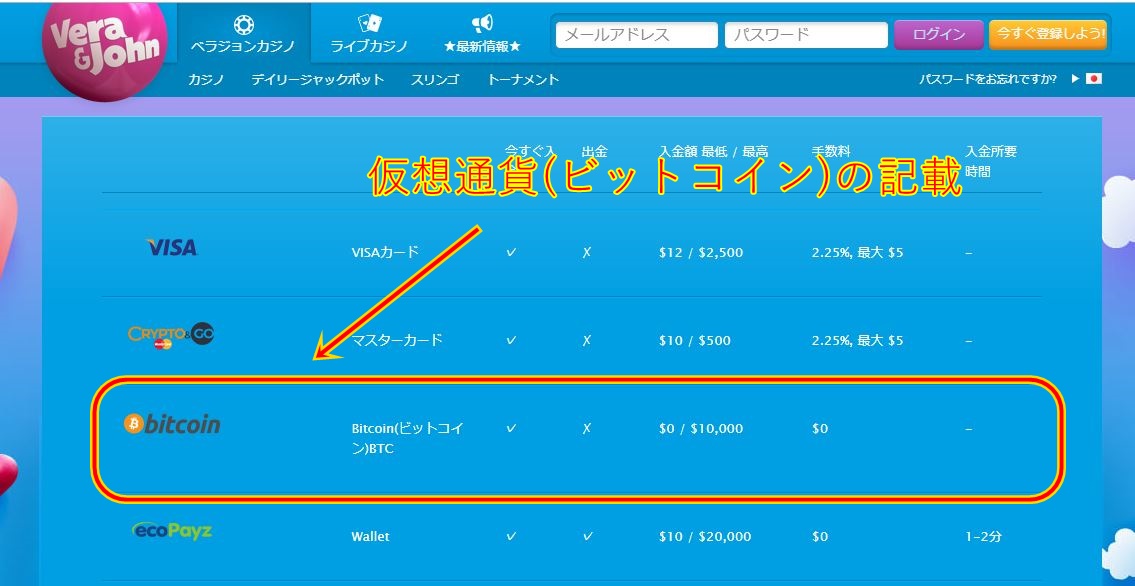1135x586 pixels.
Task: Open the ★最新情報★ tab
Action: [x=482, y=34]
